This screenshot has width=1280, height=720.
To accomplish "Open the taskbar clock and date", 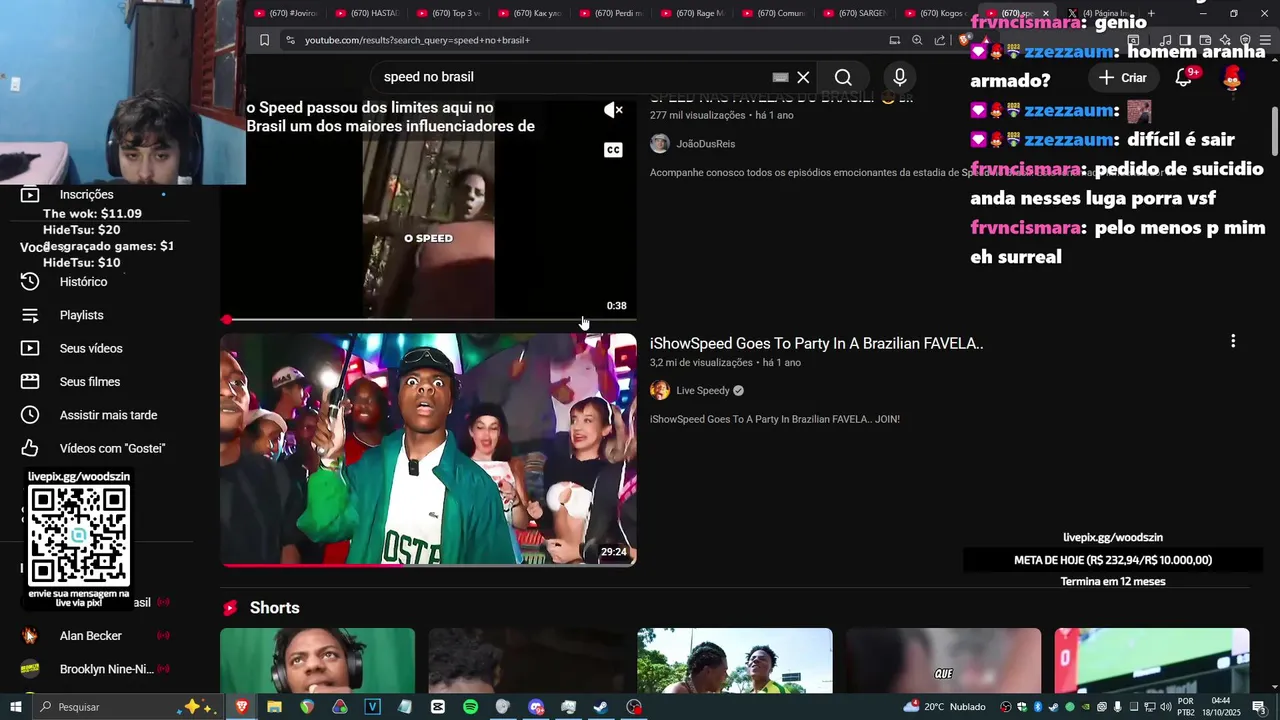I will (x=1220, y=707).
